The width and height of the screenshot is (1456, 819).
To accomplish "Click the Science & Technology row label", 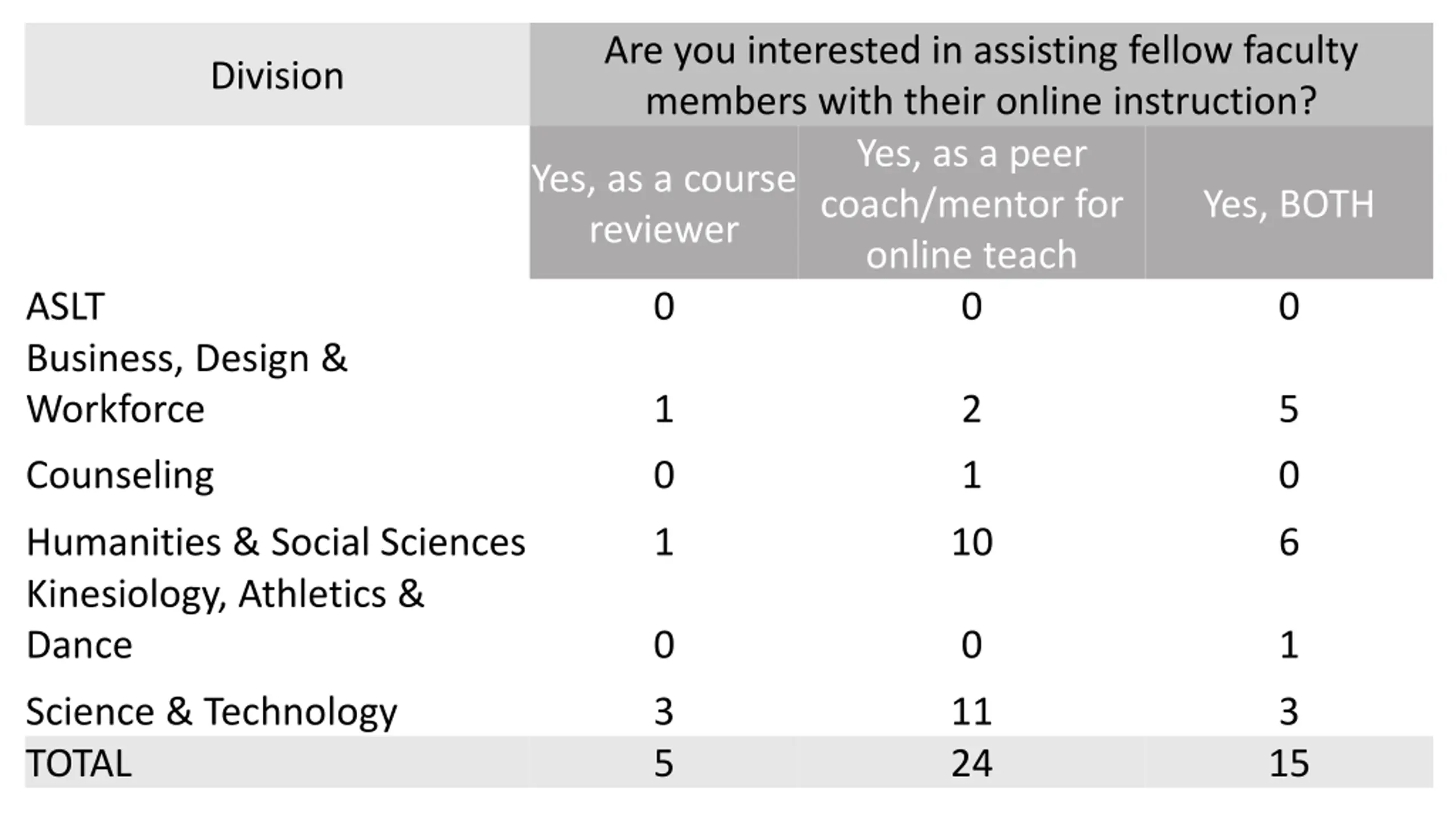I will (211, 712).
